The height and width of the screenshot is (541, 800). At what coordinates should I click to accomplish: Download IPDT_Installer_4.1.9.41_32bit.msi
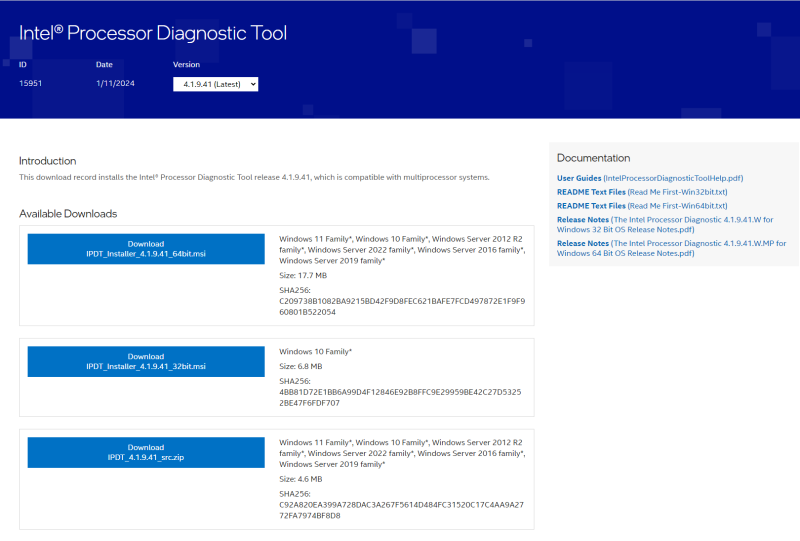point(146,362)
